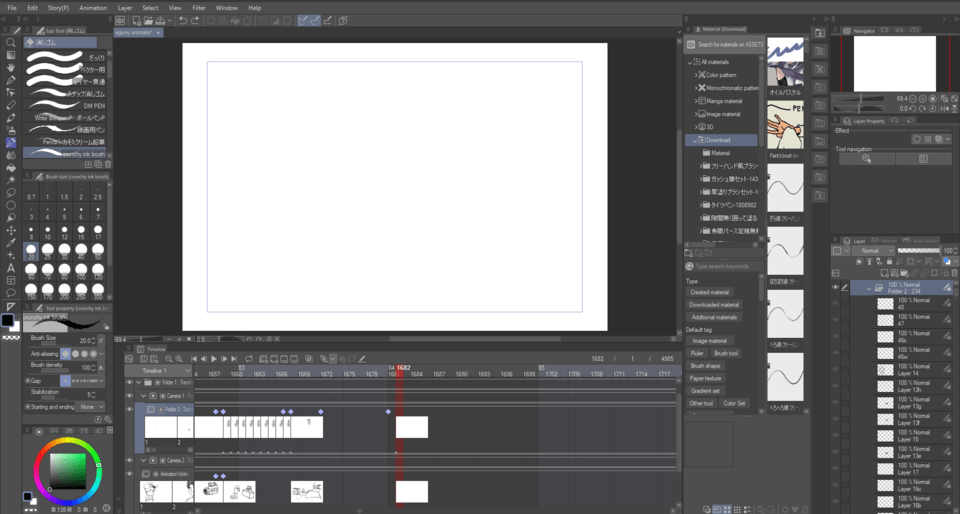
Task: Select the first Anti-aliasing level option
Action: (x=66, y=354)
